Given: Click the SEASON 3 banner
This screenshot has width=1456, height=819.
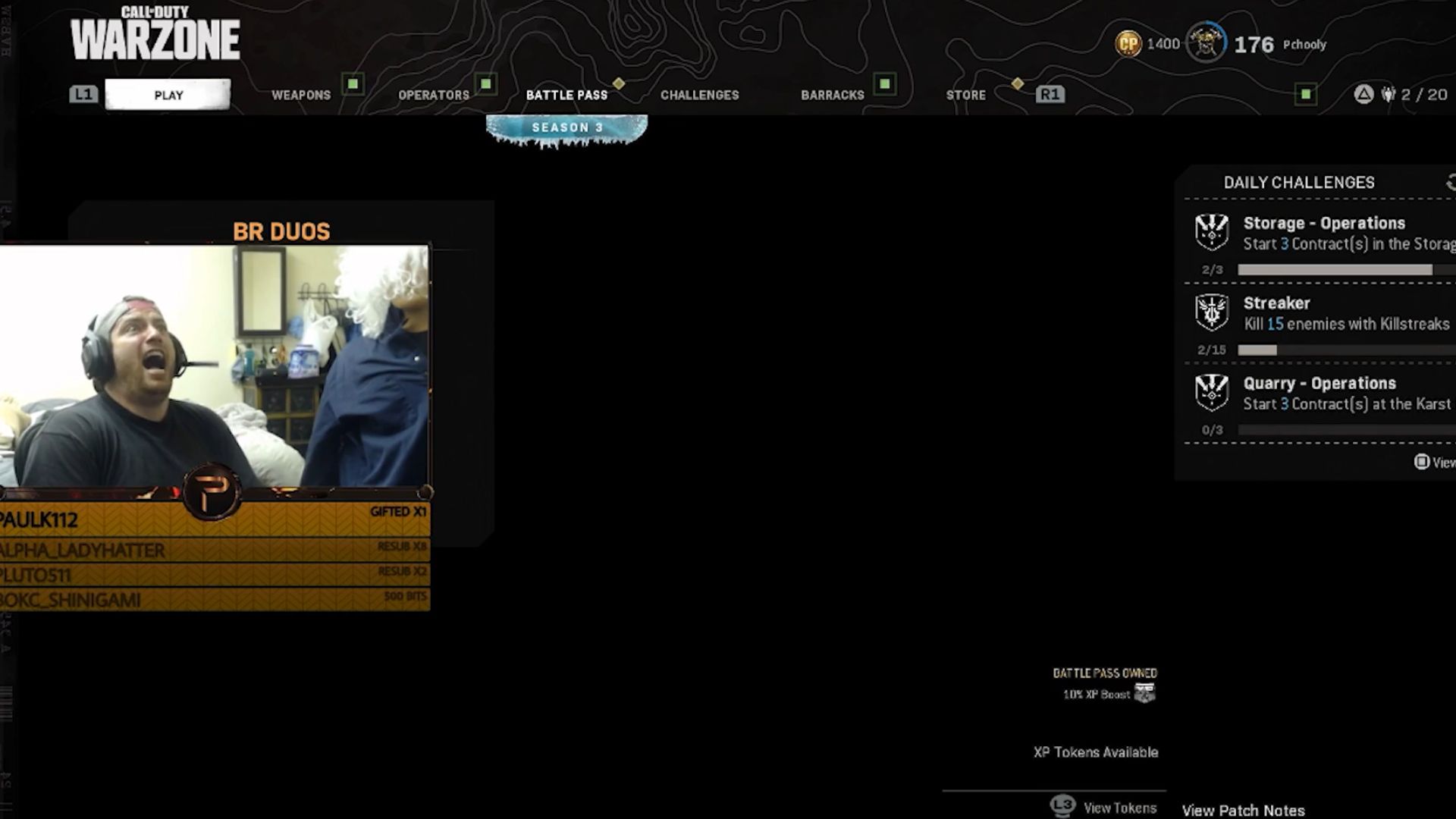Looking at the screenshot, I should coord(566,129).
